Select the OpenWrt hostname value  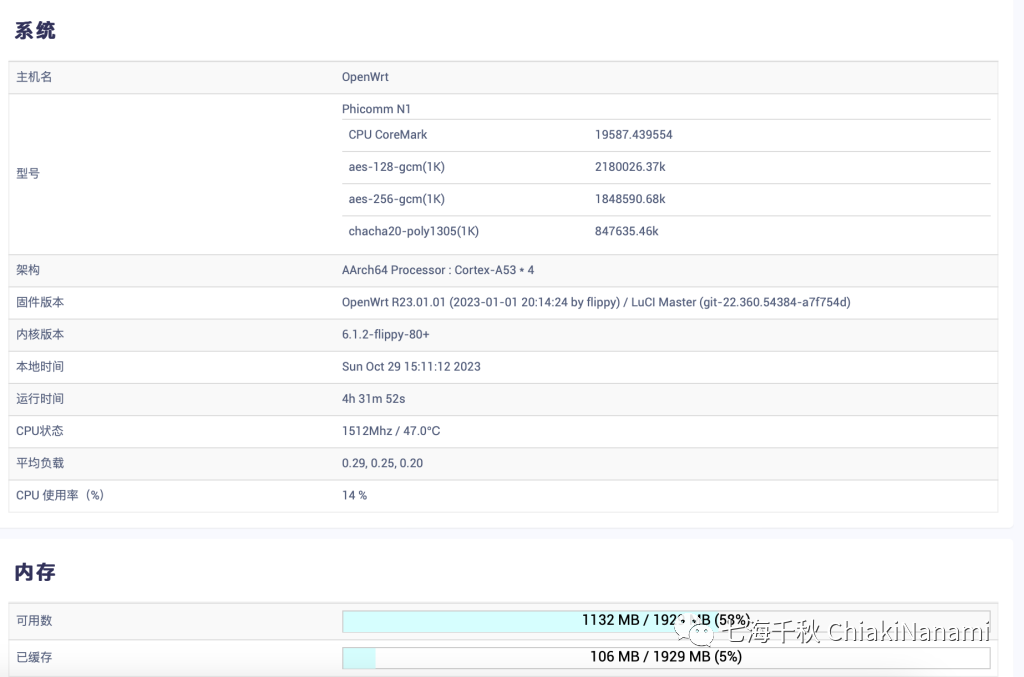click(365, 77)
